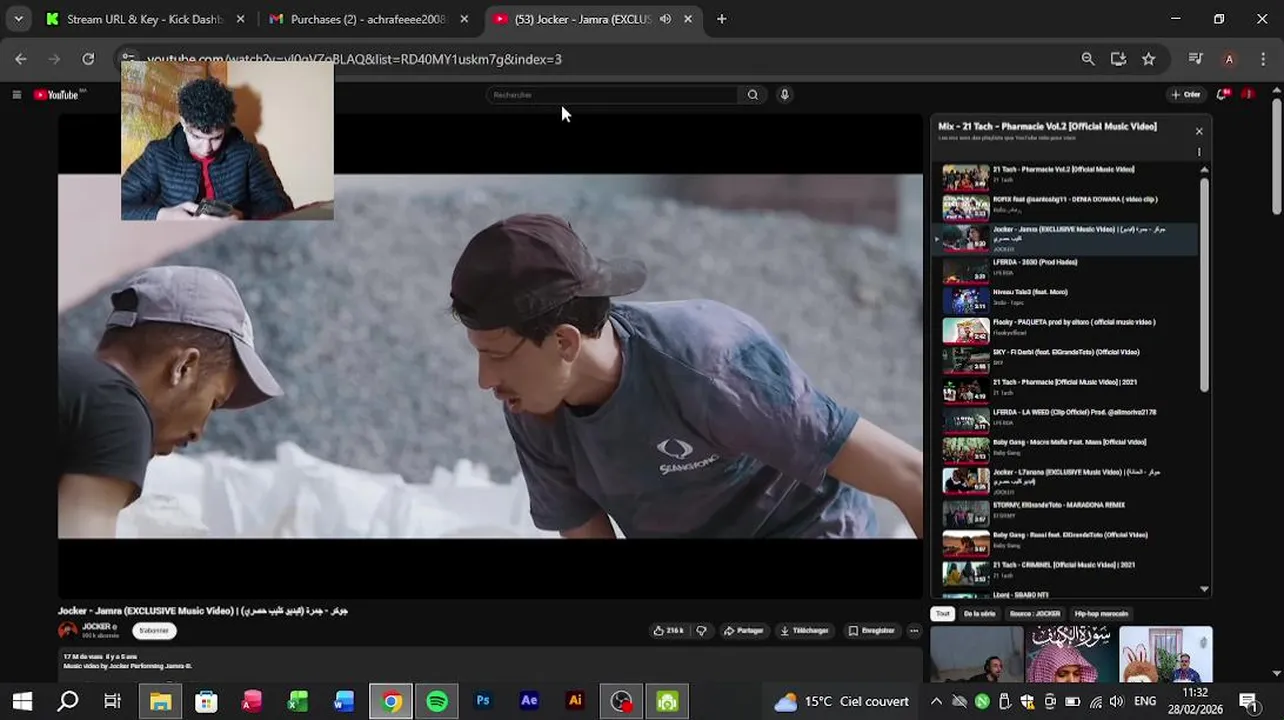The height and width of the screenshot is (720, 1284).
Task: Open the YouTube hamburger guide menu
Action: 16,95
